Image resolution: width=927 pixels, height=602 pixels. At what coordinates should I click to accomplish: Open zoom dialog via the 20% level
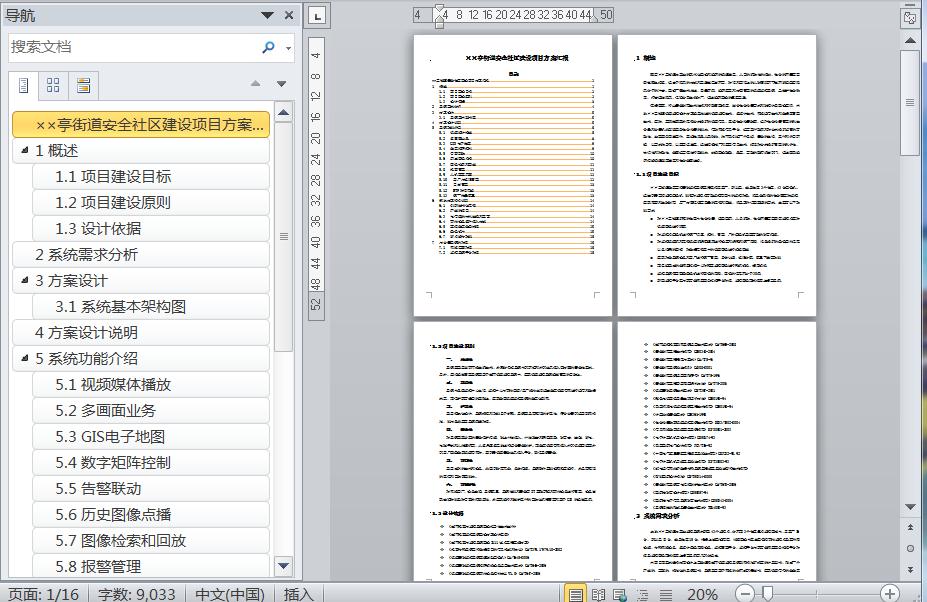tap(702, 594)
